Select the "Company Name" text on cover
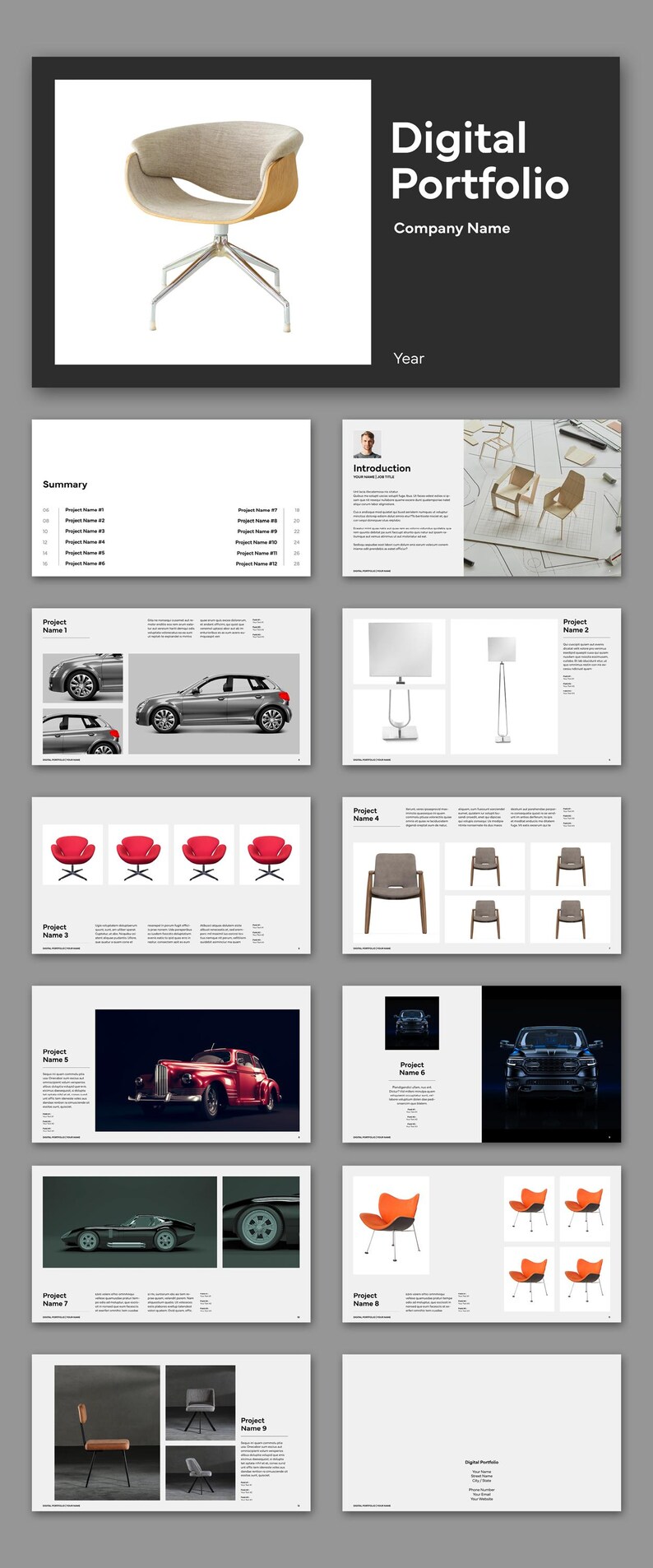 click(452, 229)
